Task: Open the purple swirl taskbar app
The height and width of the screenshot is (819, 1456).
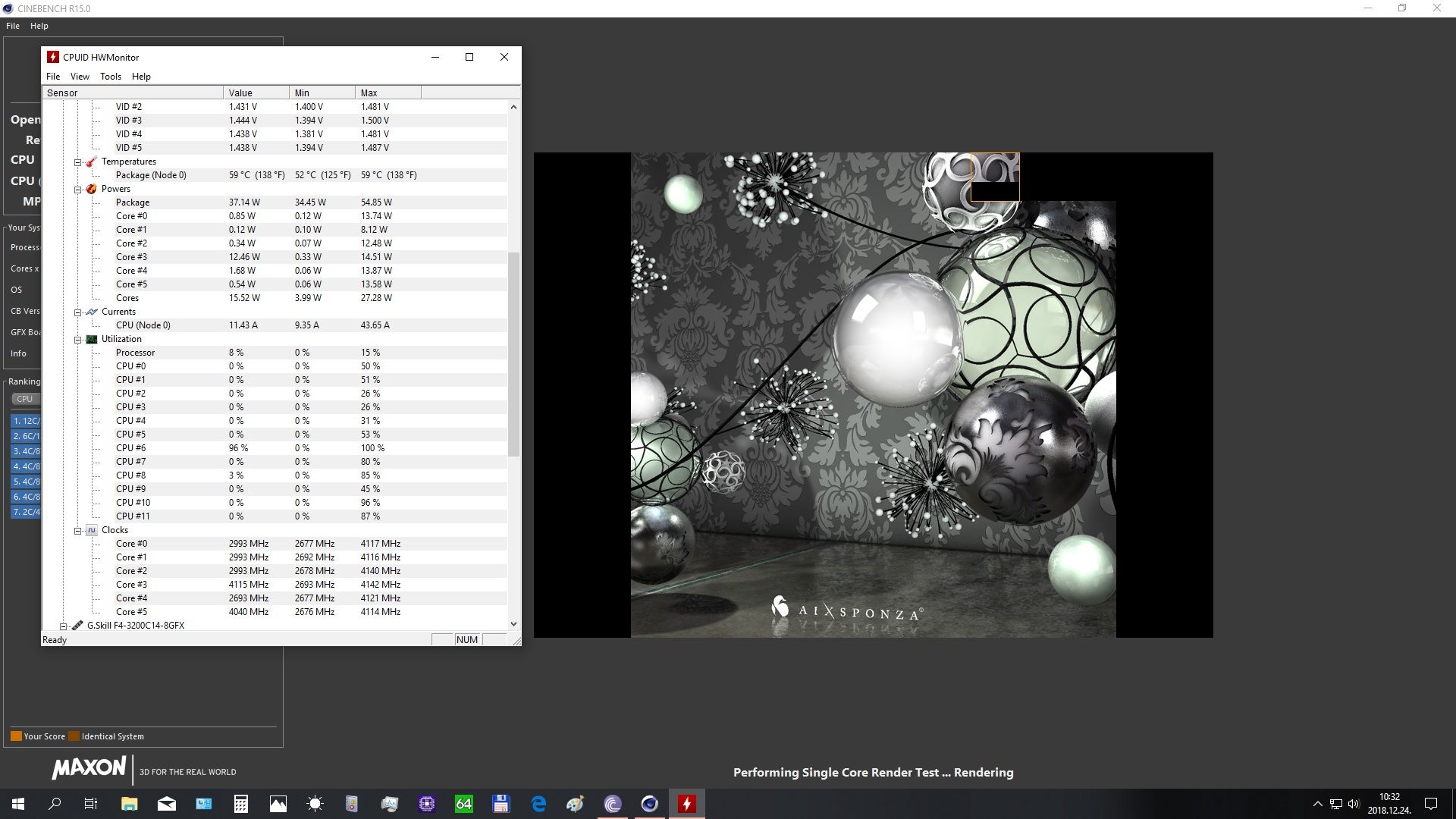Action: click(x=613, y=804)
